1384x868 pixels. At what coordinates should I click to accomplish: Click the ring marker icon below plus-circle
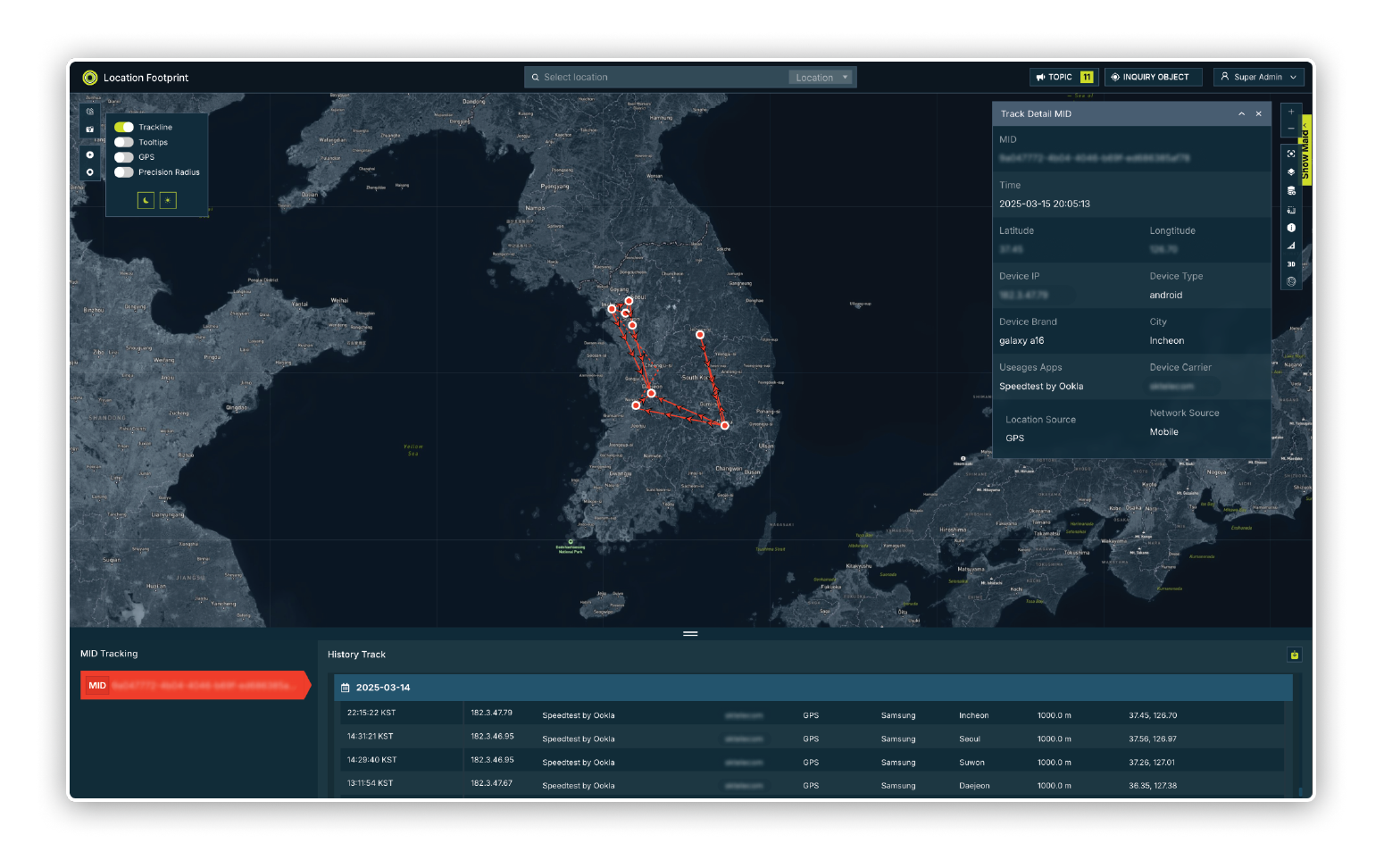pos(89,172)
